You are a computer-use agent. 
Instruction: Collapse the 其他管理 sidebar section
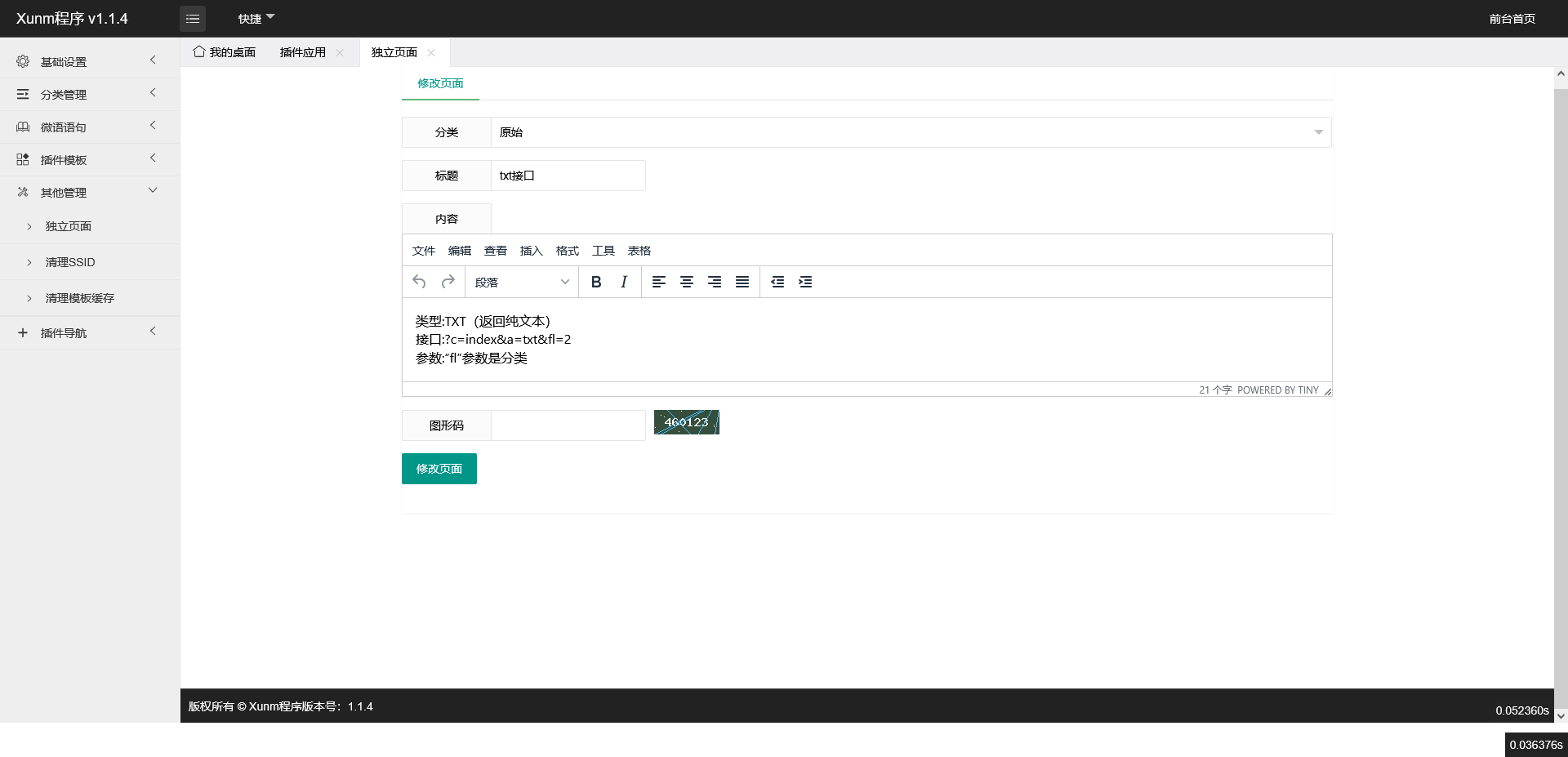click(x=90, y=193)
